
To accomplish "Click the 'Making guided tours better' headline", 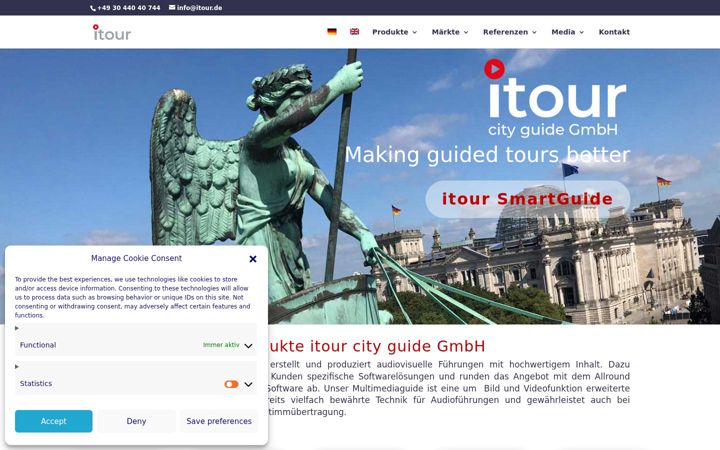I will click(487, 155).
